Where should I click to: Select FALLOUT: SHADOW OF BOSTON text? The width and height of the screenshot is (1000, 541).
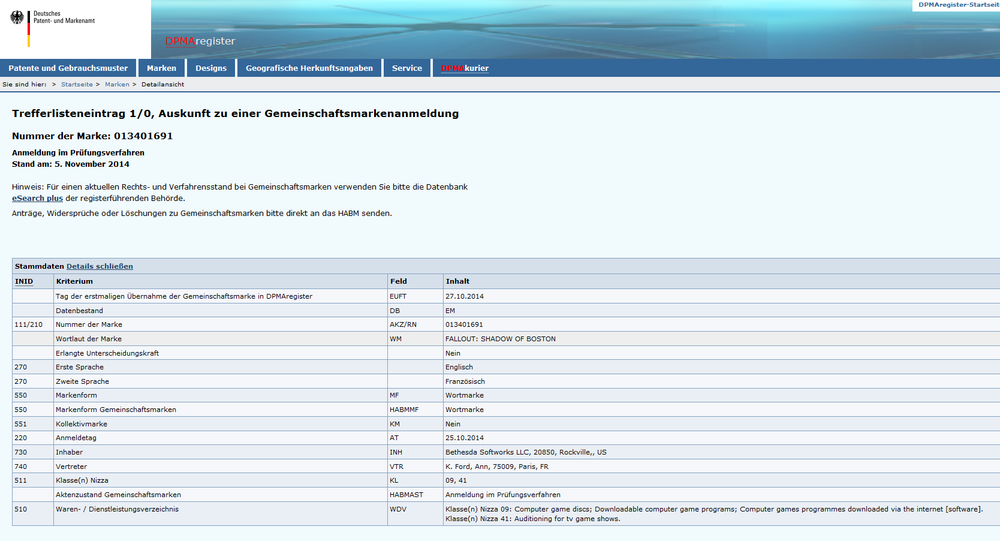[x=501, y=339]
